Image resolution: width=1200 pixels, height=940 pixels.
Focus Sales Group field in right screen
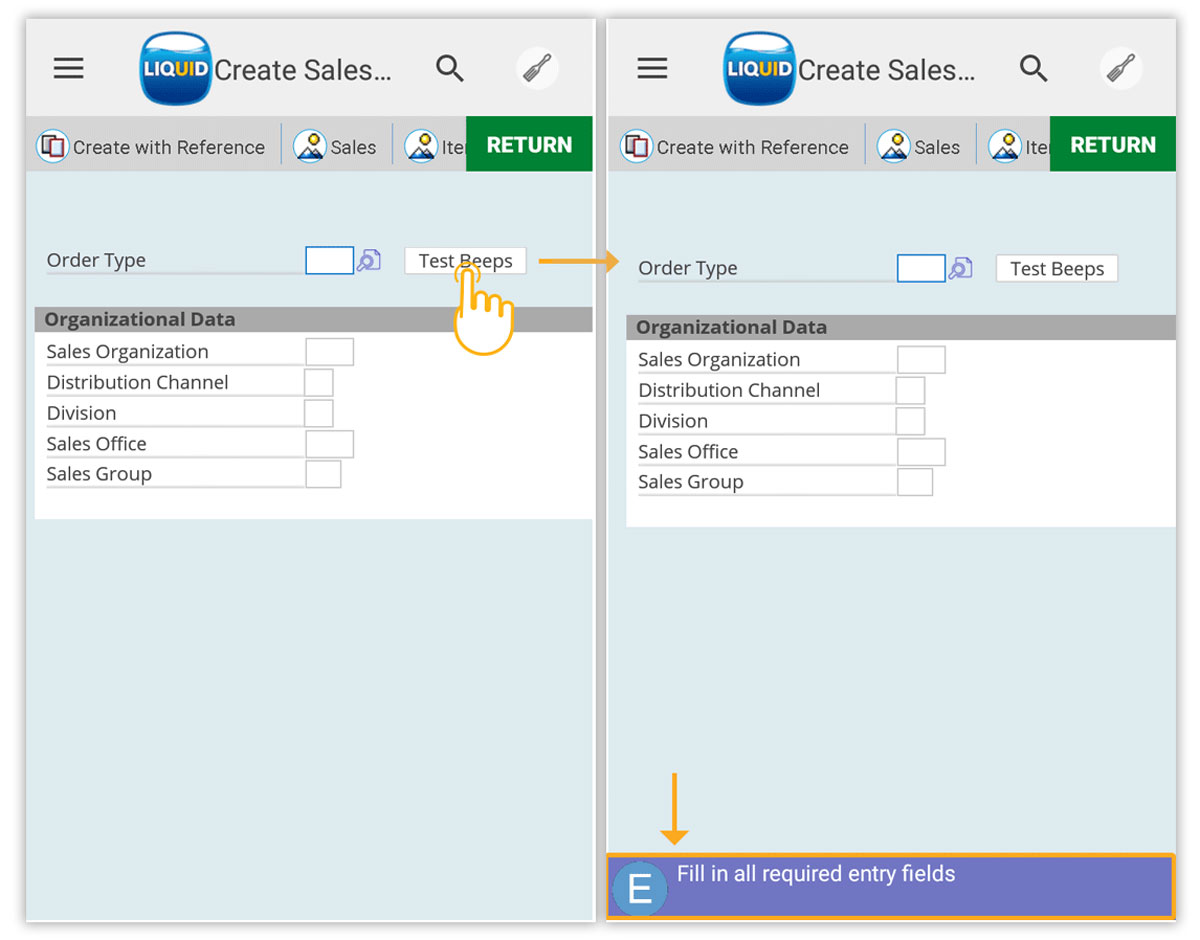point(915,482)
